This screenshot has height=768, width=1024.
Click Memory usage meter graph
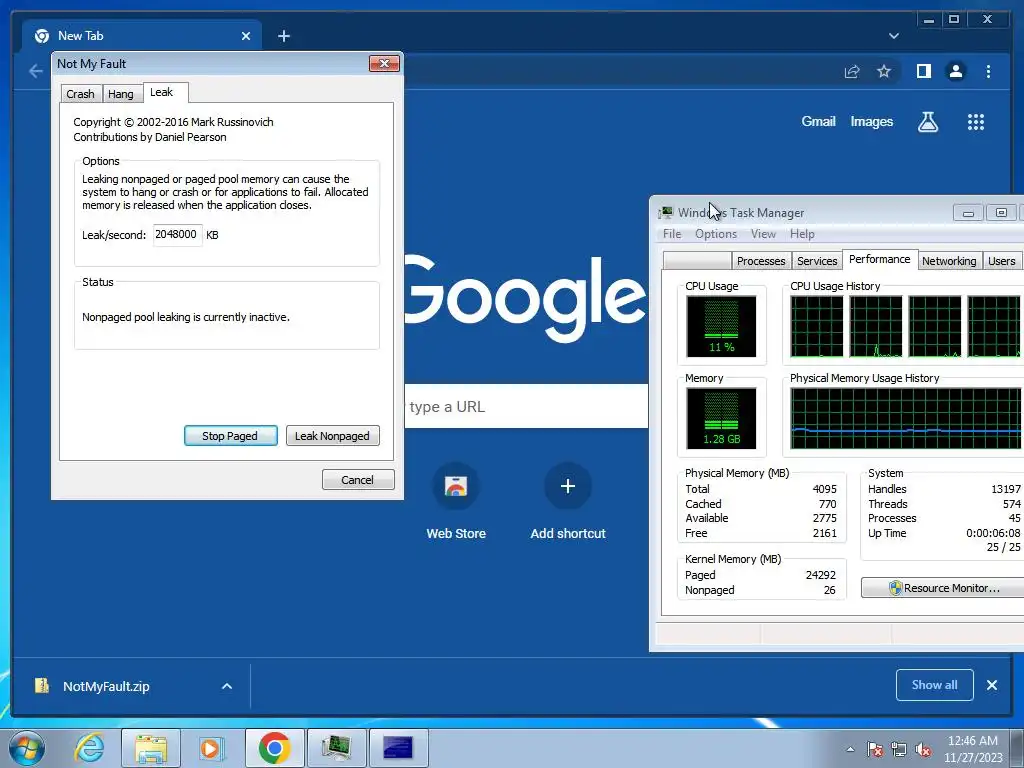tap(721, 418)
